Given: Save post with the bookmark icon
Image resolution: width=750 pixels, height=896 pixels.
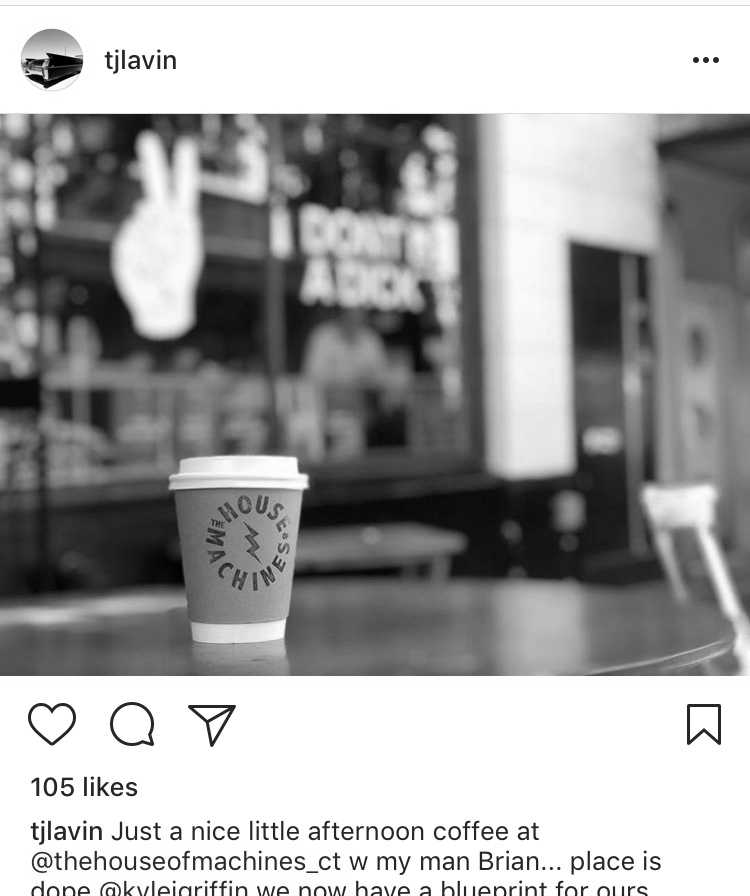Looking at the screenshot, I should click(704, 724).
